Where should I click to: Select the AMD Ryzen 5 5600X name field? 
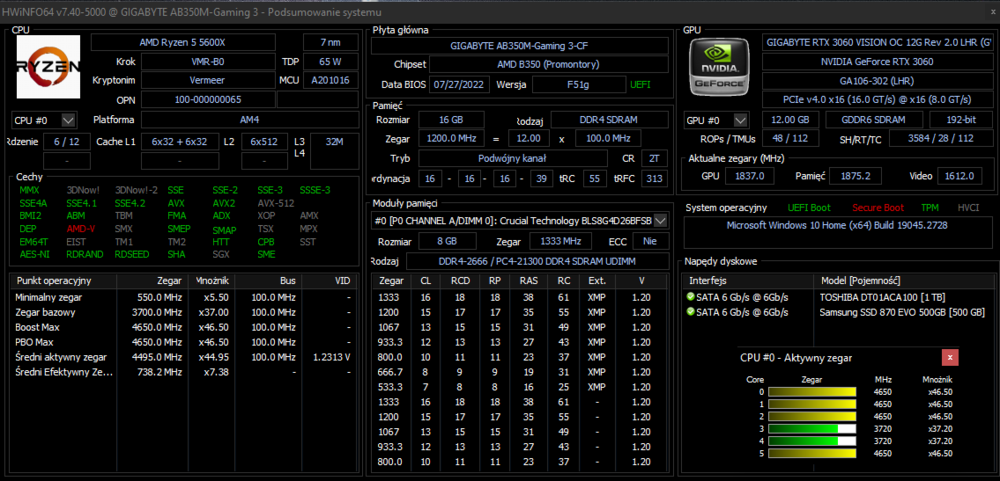click(x=183, y=42)
